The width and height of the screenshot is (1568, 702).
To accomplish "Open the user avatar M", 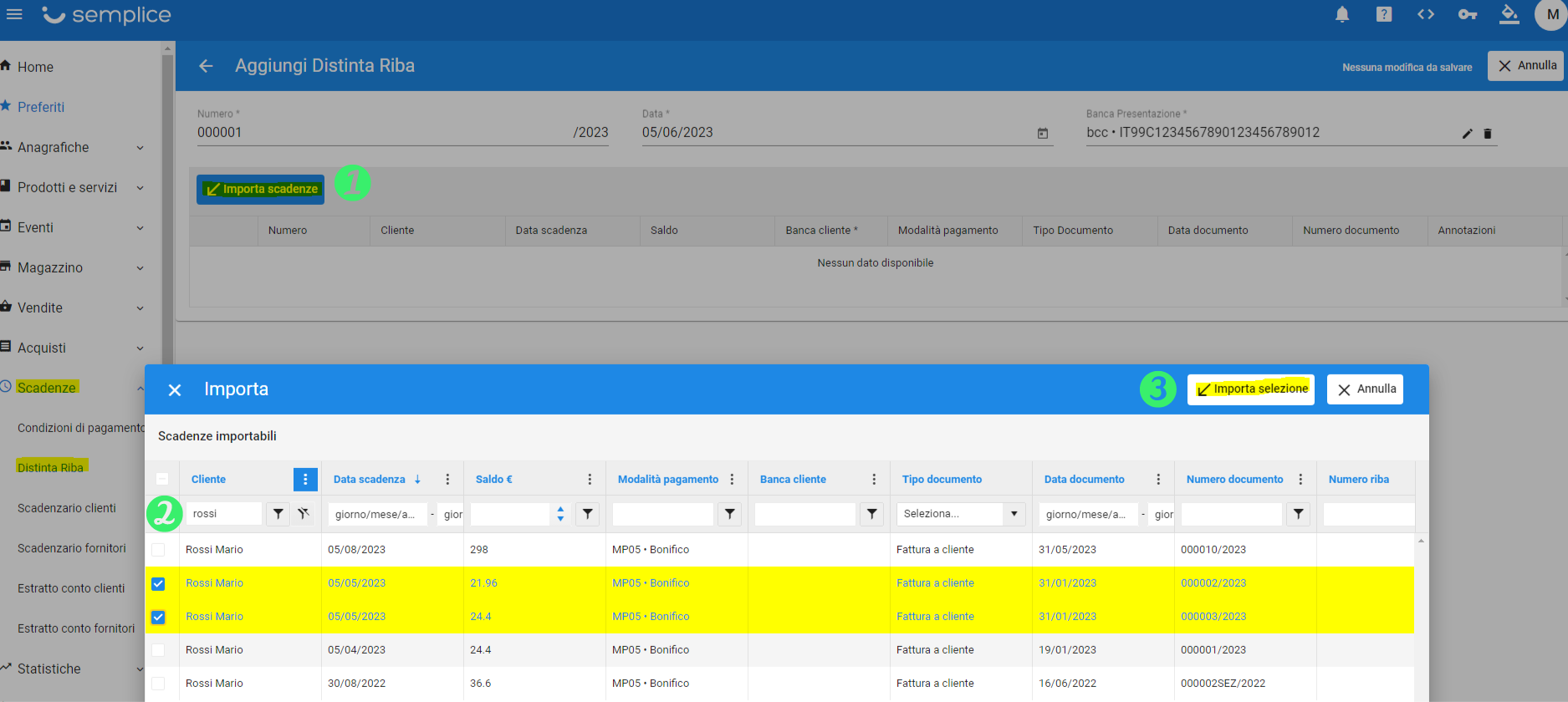I will coord(1551,14).
